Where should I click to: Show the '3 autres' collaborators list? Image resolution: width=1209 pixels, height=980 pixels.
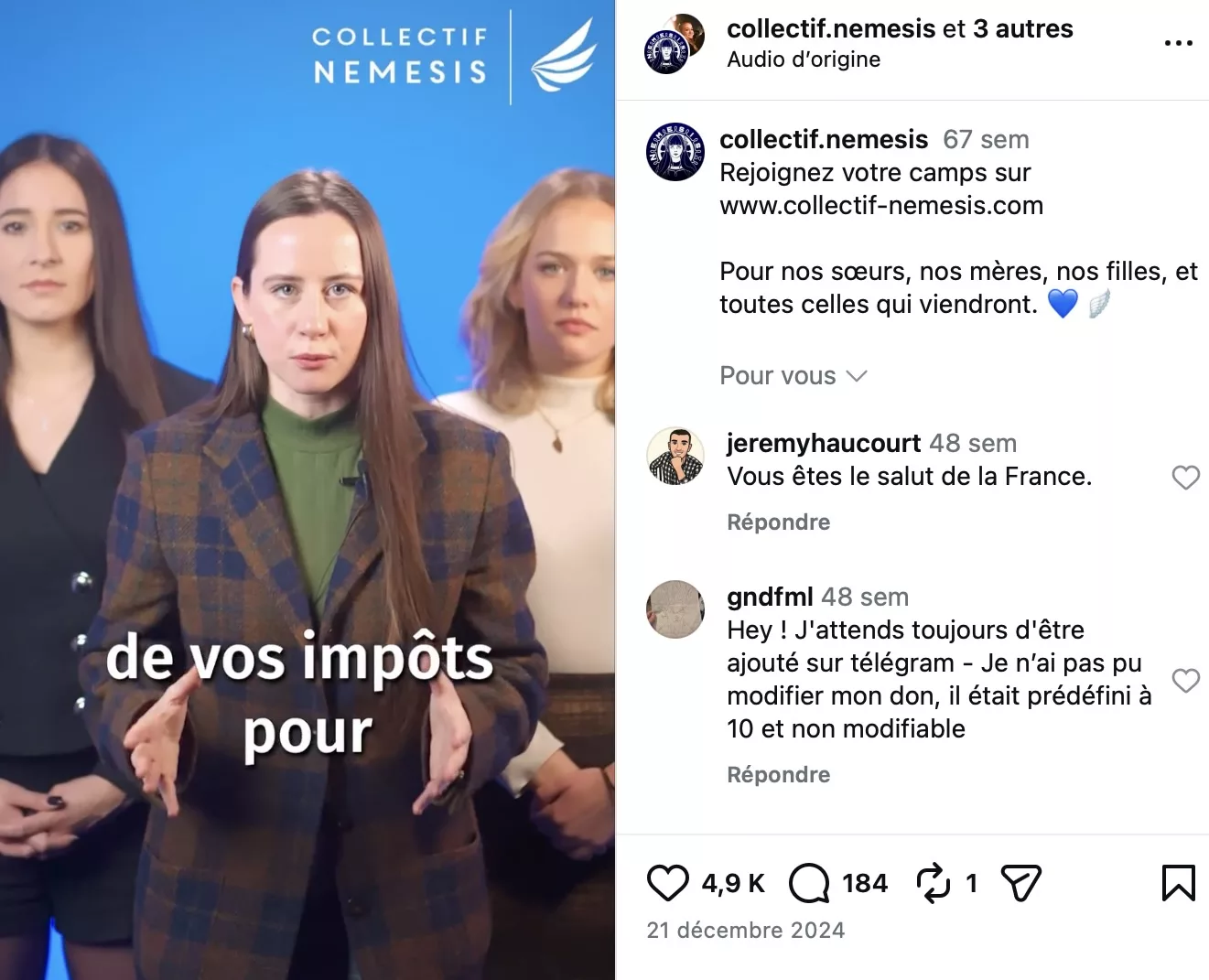click(1022, 29)
